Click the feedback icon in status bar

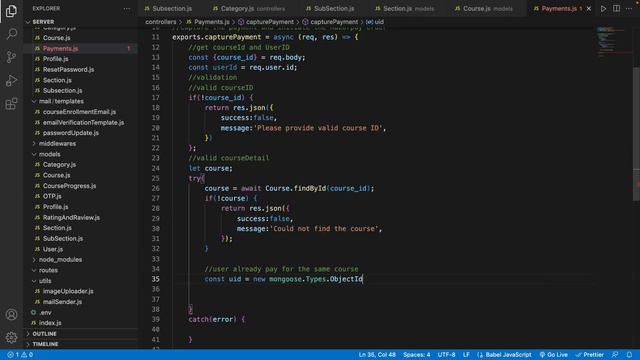pos(615,355)
